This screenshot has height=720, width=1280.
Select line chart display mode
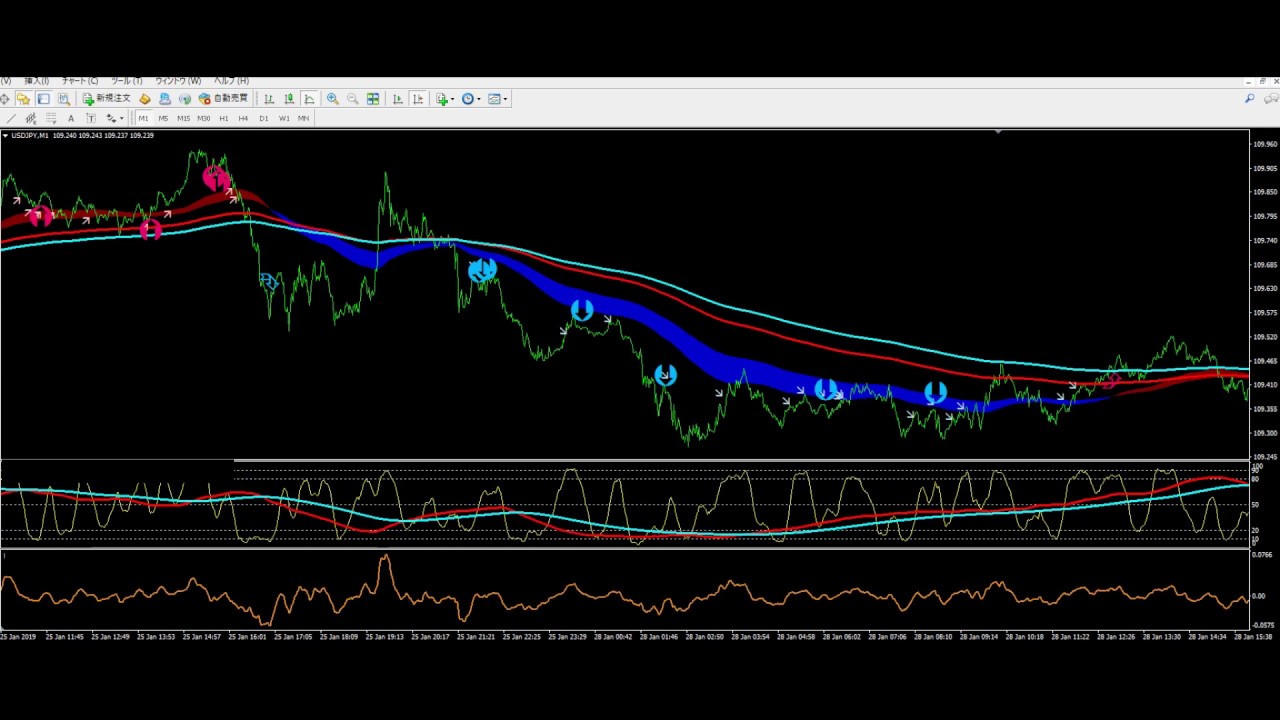tap(309, 99)
